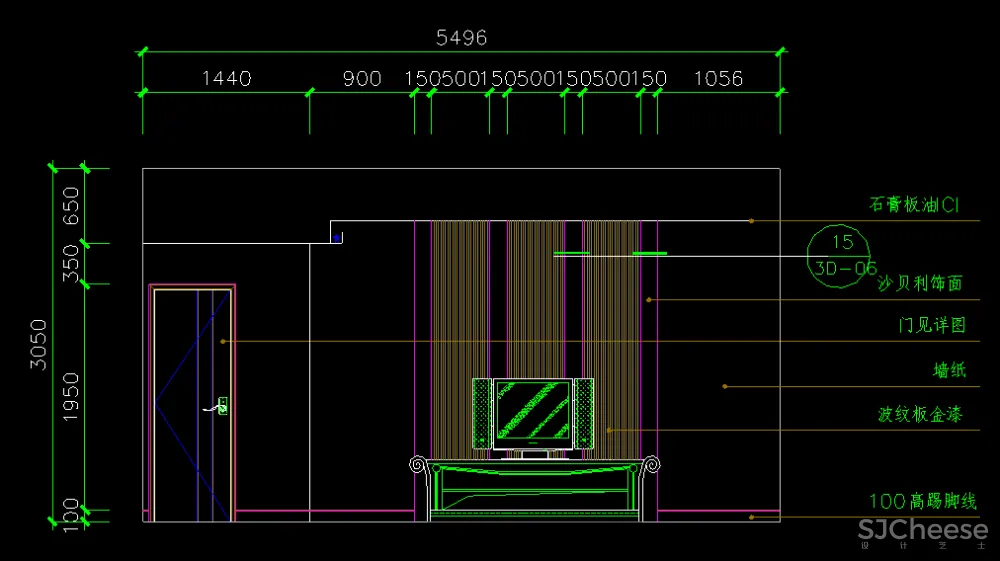Select the 沙贝利饰面 annotation label
This screenshot has width=1000, height=561.
click(919, 284)
